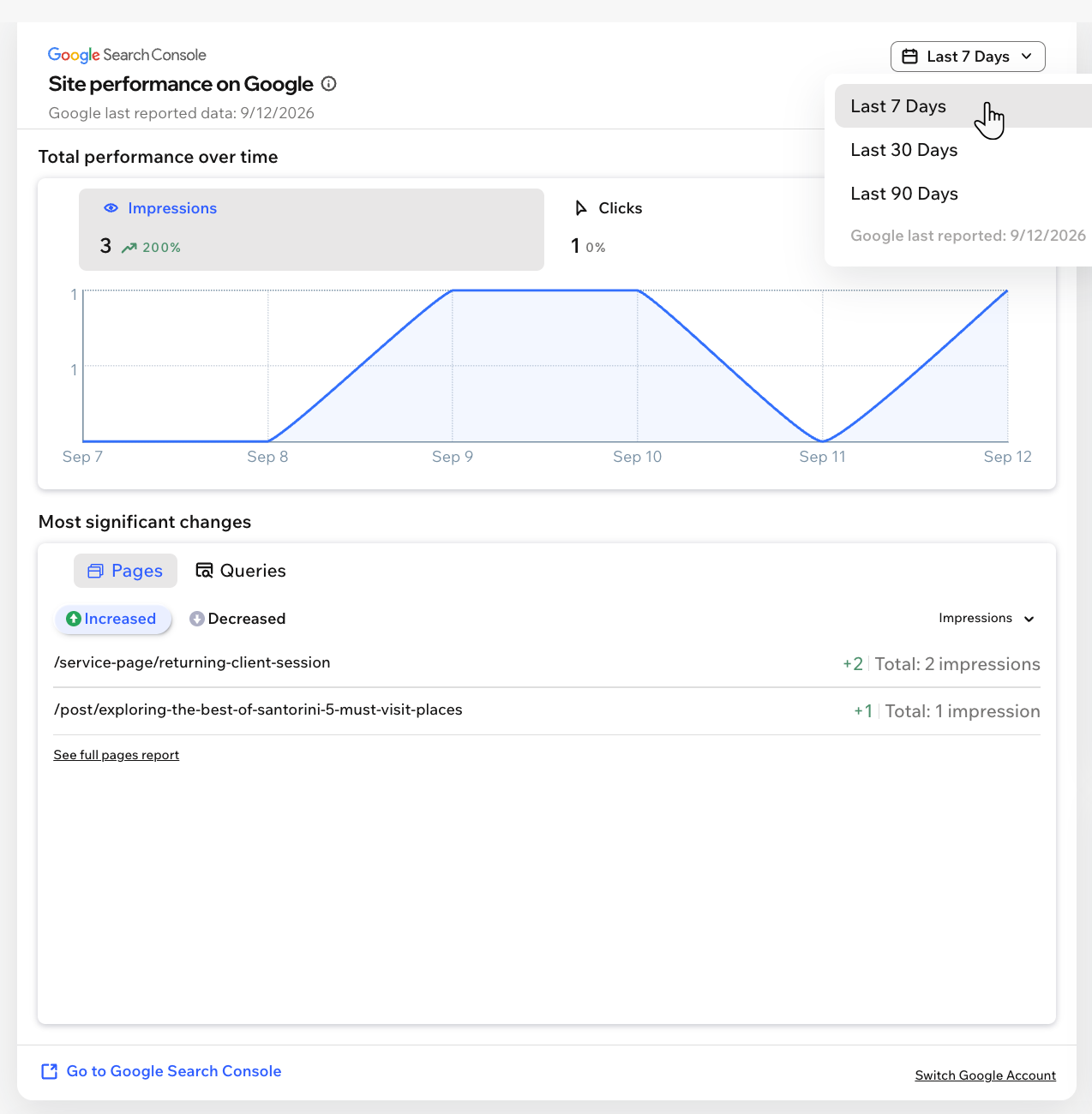The image size is (1092, 1114).
Task: Click the Sep 8 axis label
Action: [267, 457]
